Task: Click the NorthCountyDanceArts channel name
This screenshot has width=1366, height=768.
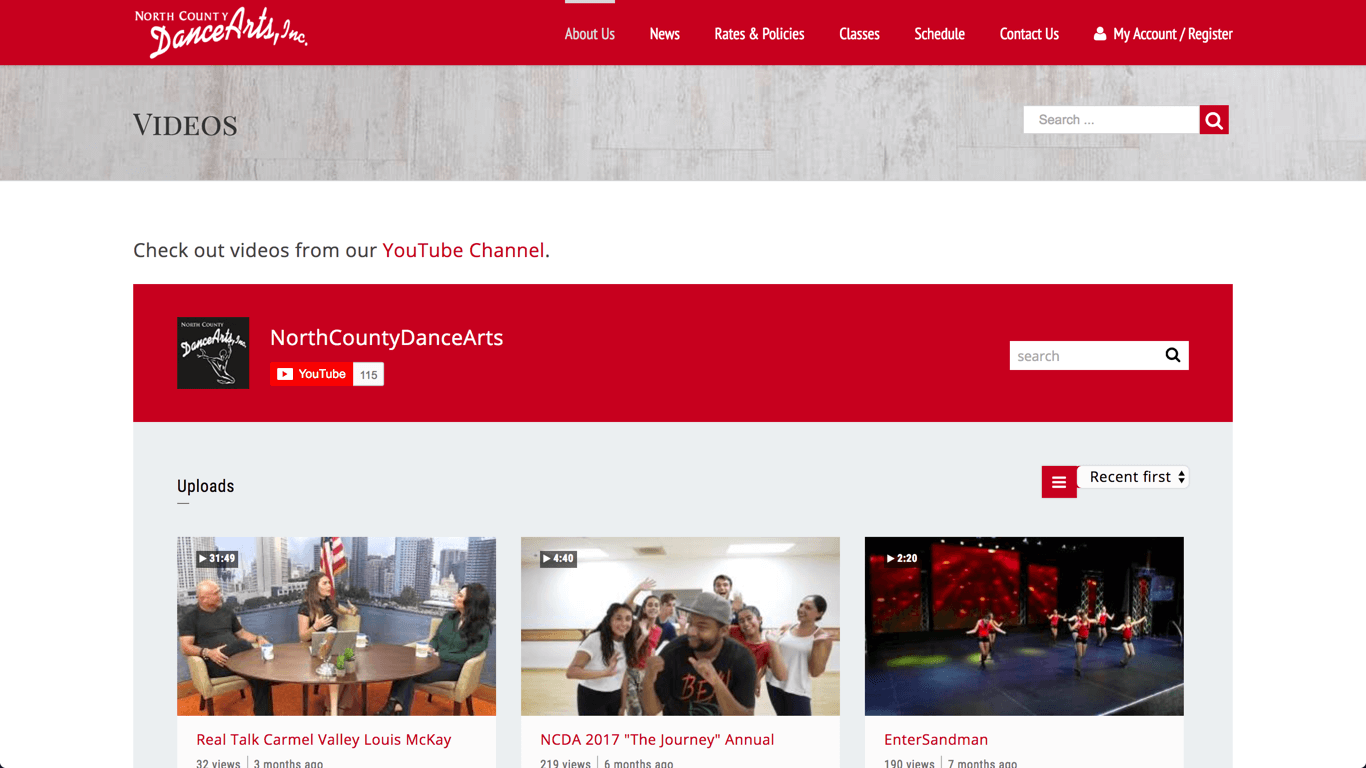Action: coord(387,338)
